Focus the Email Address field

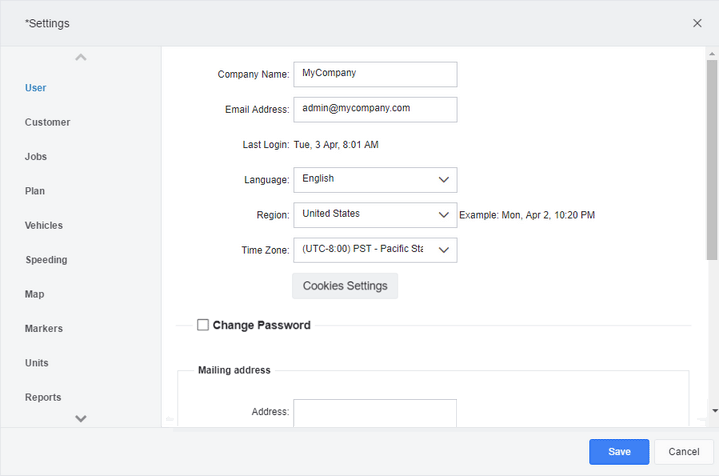pyautogui.click(x=375, y=110)
